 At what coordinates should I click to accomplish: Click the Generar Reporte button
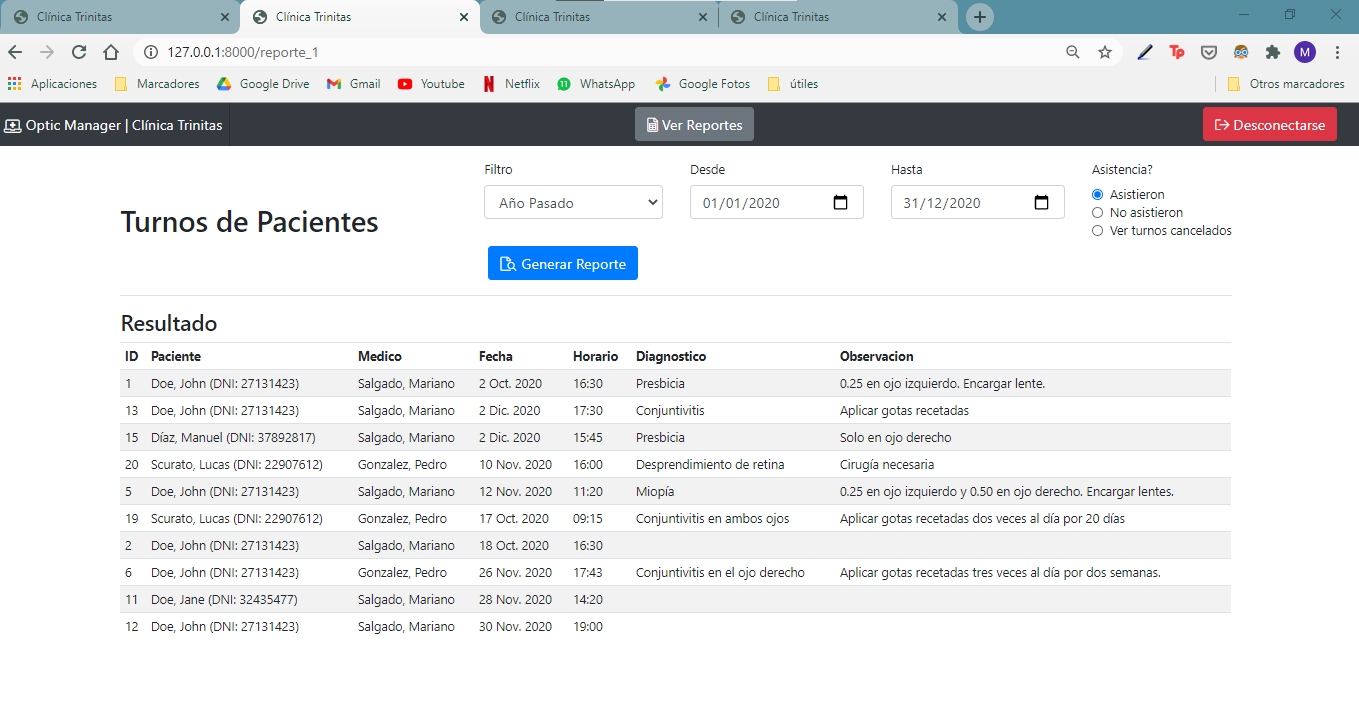563,264
